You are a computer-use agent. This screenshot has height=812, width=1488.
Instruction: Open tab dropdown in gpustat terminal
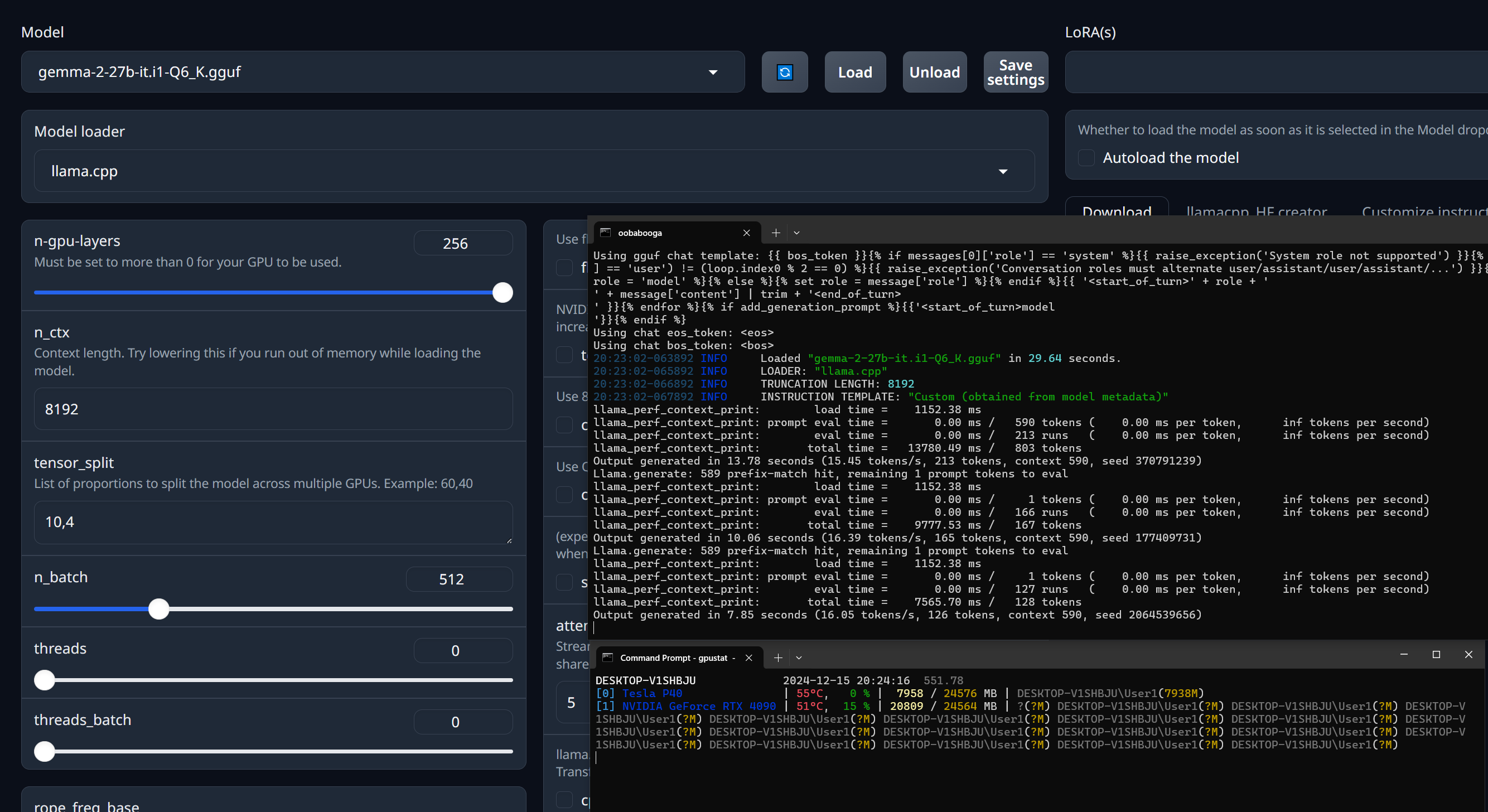tap(799, 658)
